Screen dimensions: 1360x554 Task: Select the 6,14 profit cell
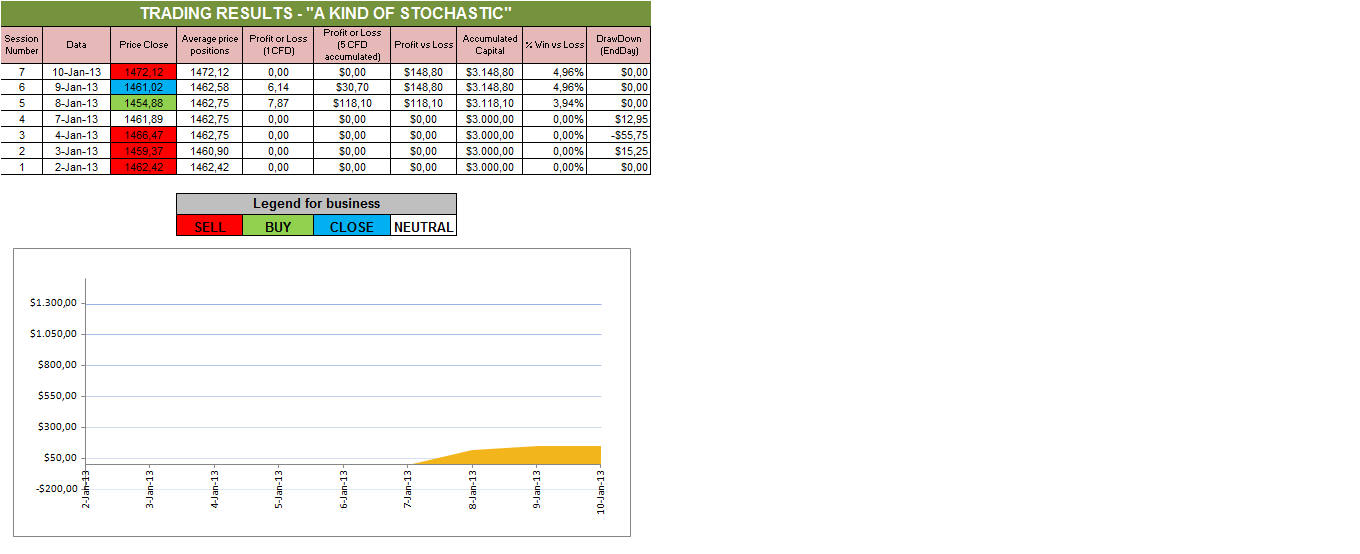[x=278, y=87]
